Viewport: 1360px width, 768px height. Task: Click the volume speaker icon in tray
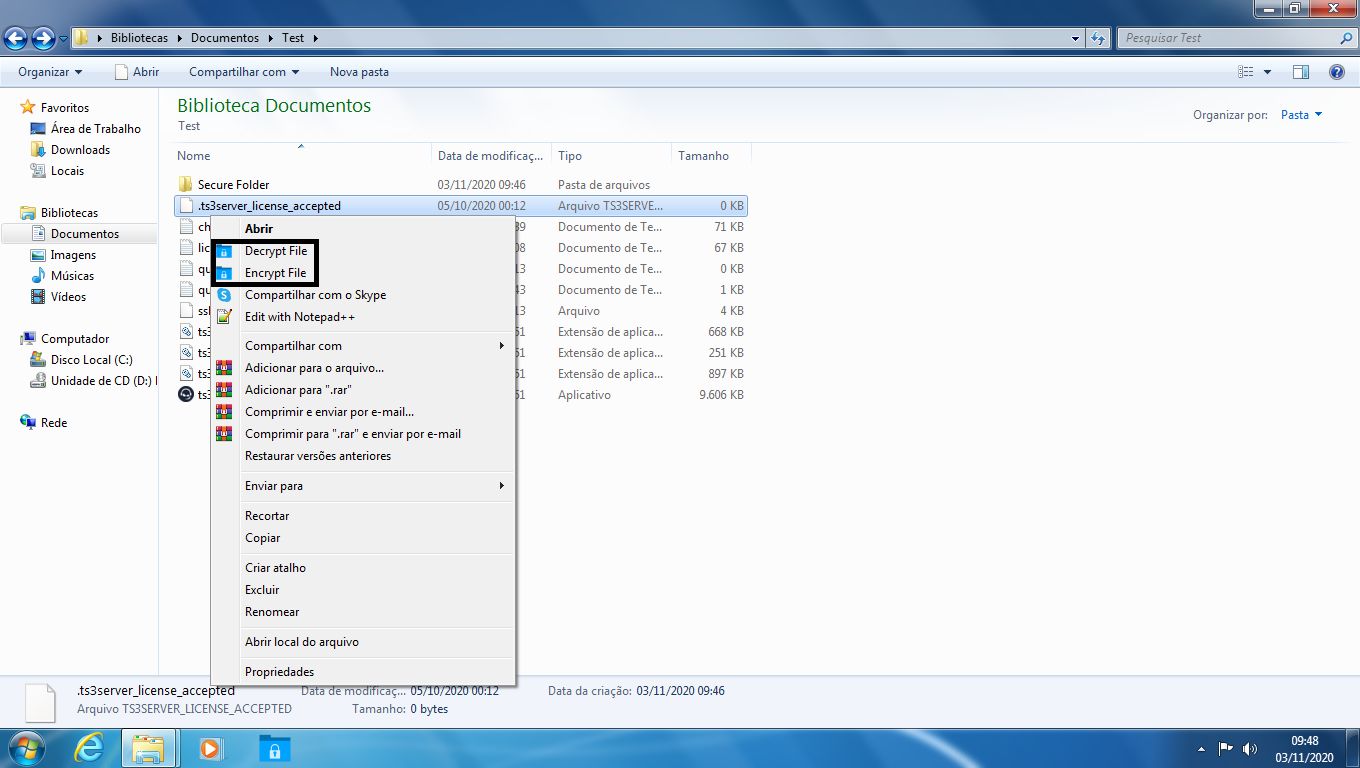point(1250,748)
